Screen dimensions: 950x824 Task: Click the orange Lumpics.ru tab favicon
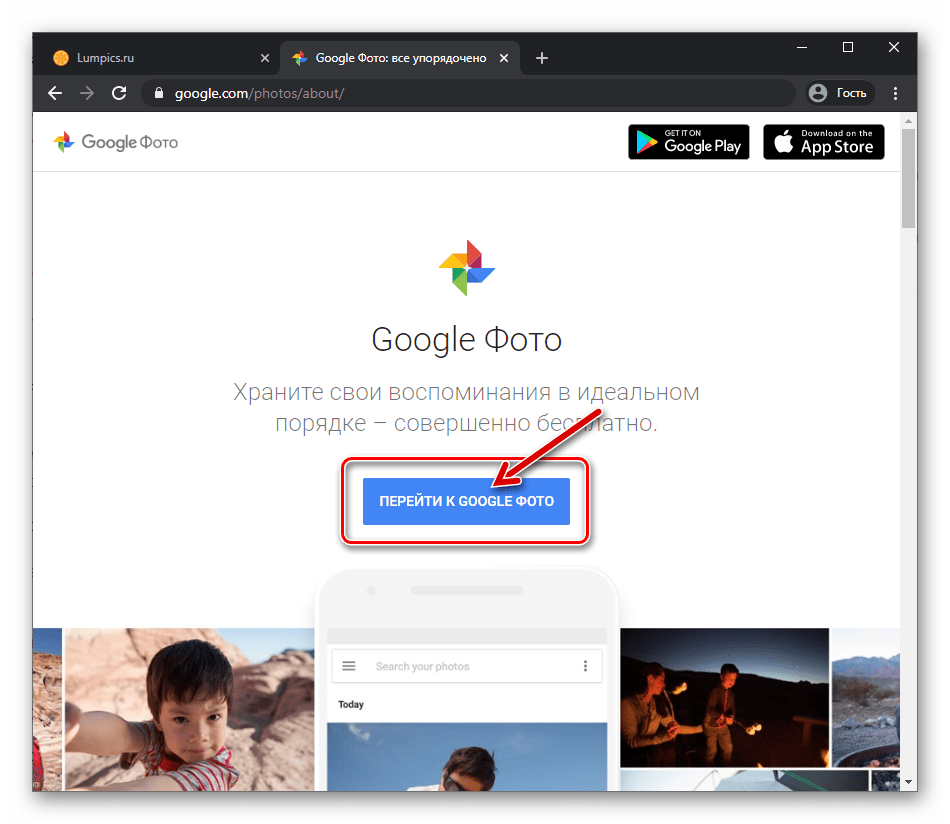pos(61,58)
